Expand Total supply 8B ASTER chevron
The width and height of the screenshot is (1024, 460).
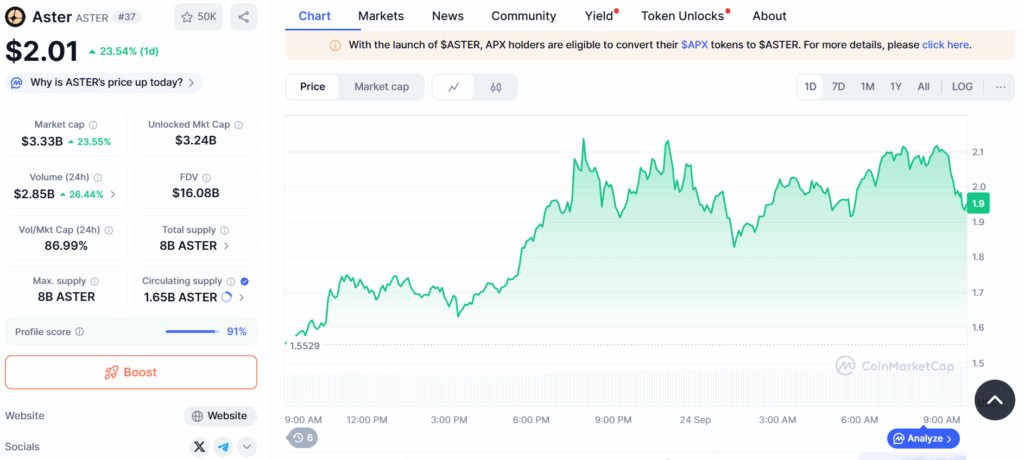227,246
